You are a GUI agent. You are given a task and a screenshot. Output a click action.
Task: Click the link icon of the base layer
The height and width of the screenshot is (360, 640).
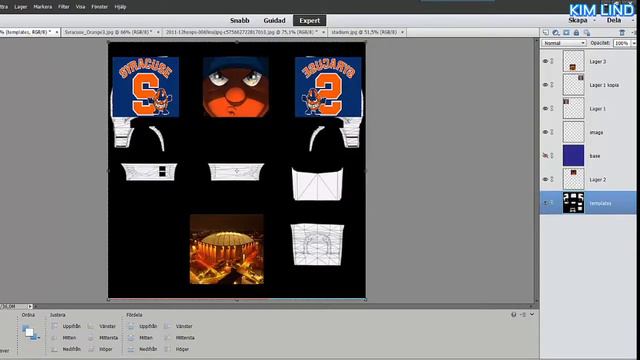pos(552,156)
